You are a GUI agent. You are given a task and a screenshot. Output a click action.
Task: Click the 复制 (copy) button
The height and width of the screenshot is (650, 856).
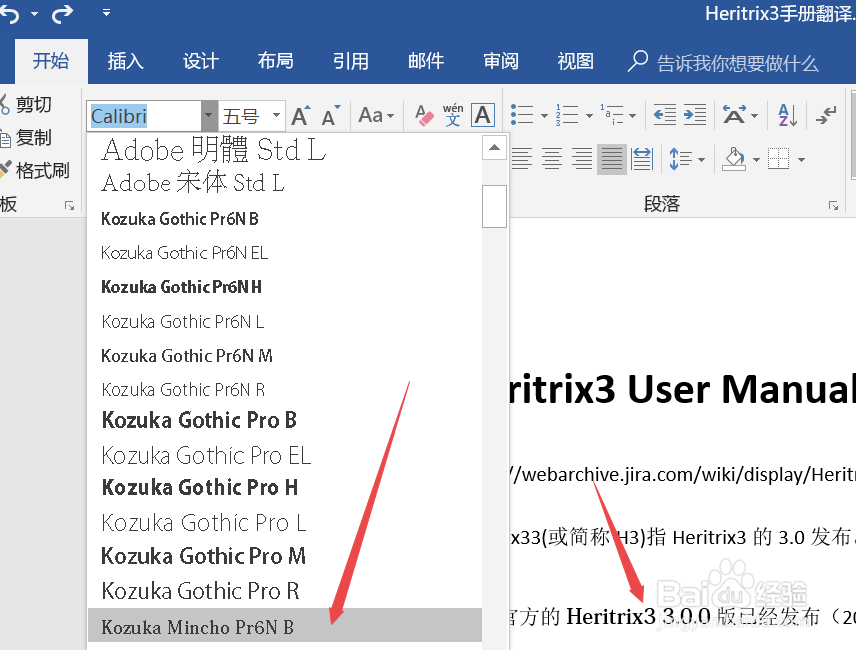[x=27, y=138]
